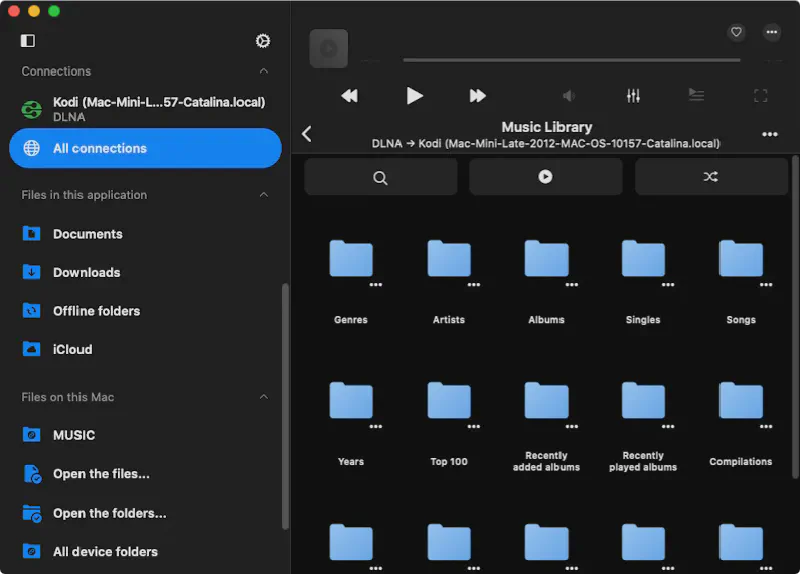Viewport: 800px width, 574px height.
Task: Mute audio via the speaker icon
Action: pos(569,96)
